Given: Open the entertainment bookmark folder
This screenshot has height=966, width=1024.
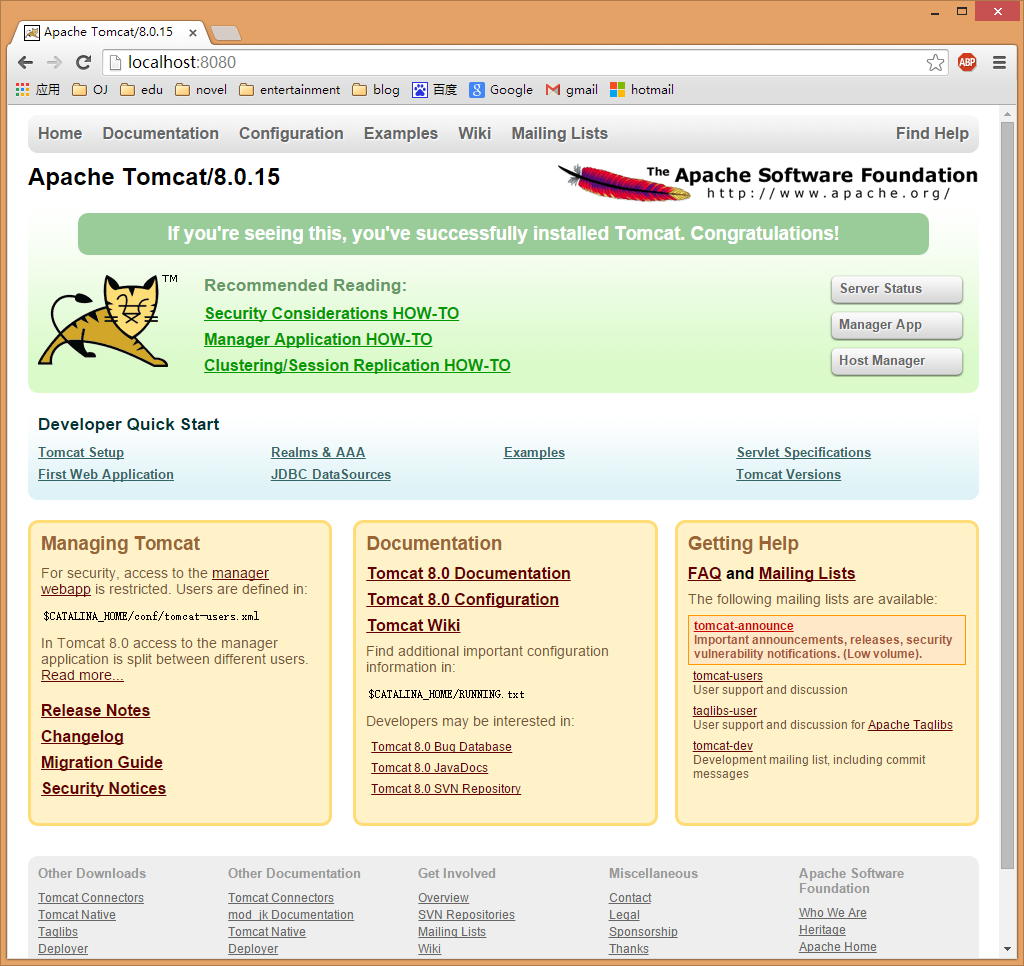Looking at the screenshot, I should [289, 89].
